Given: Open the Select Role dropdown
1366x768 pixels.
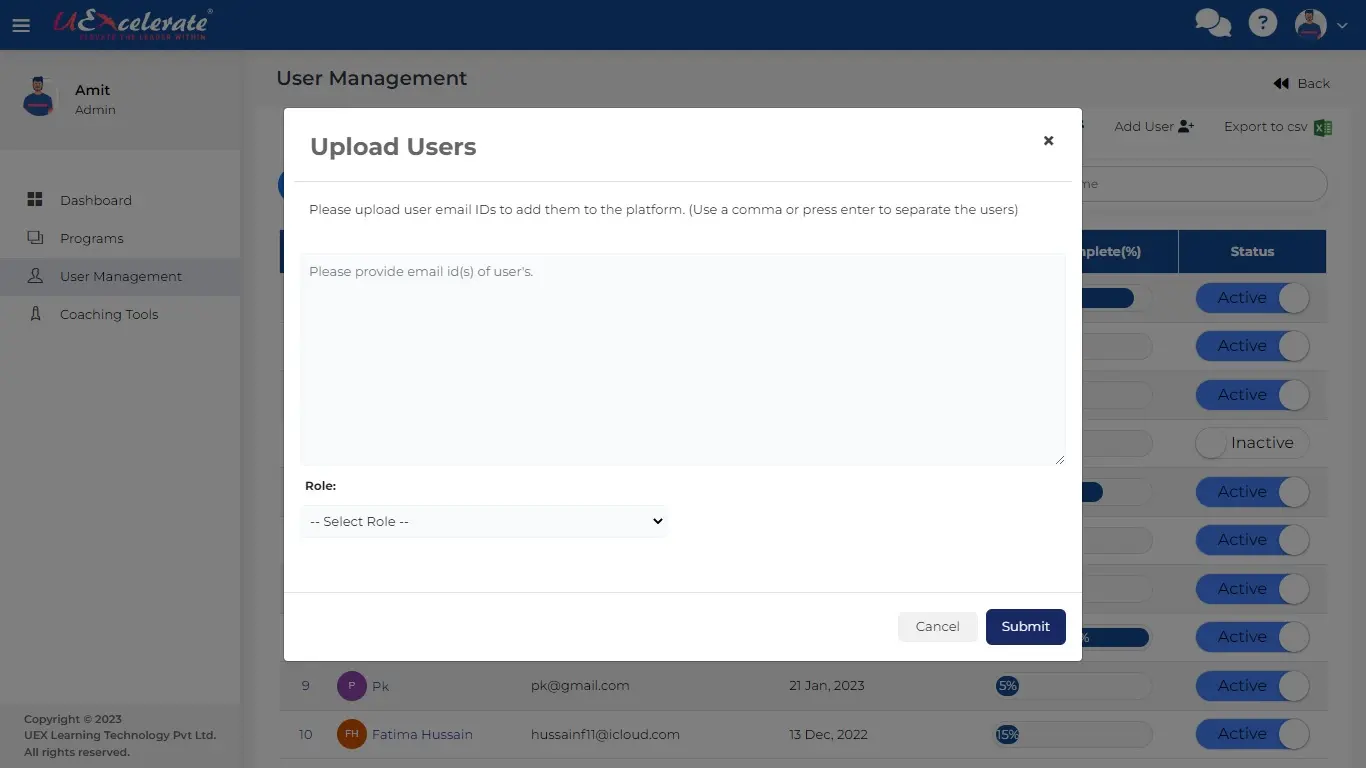Looking at the screenshot, I should point(484,521).
